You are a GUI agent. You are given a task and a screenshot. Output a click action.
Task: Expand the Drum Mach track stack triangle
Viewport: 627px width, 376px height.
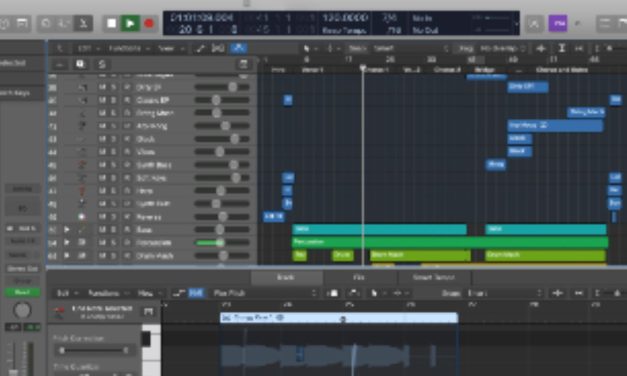(x=67, y=255)
